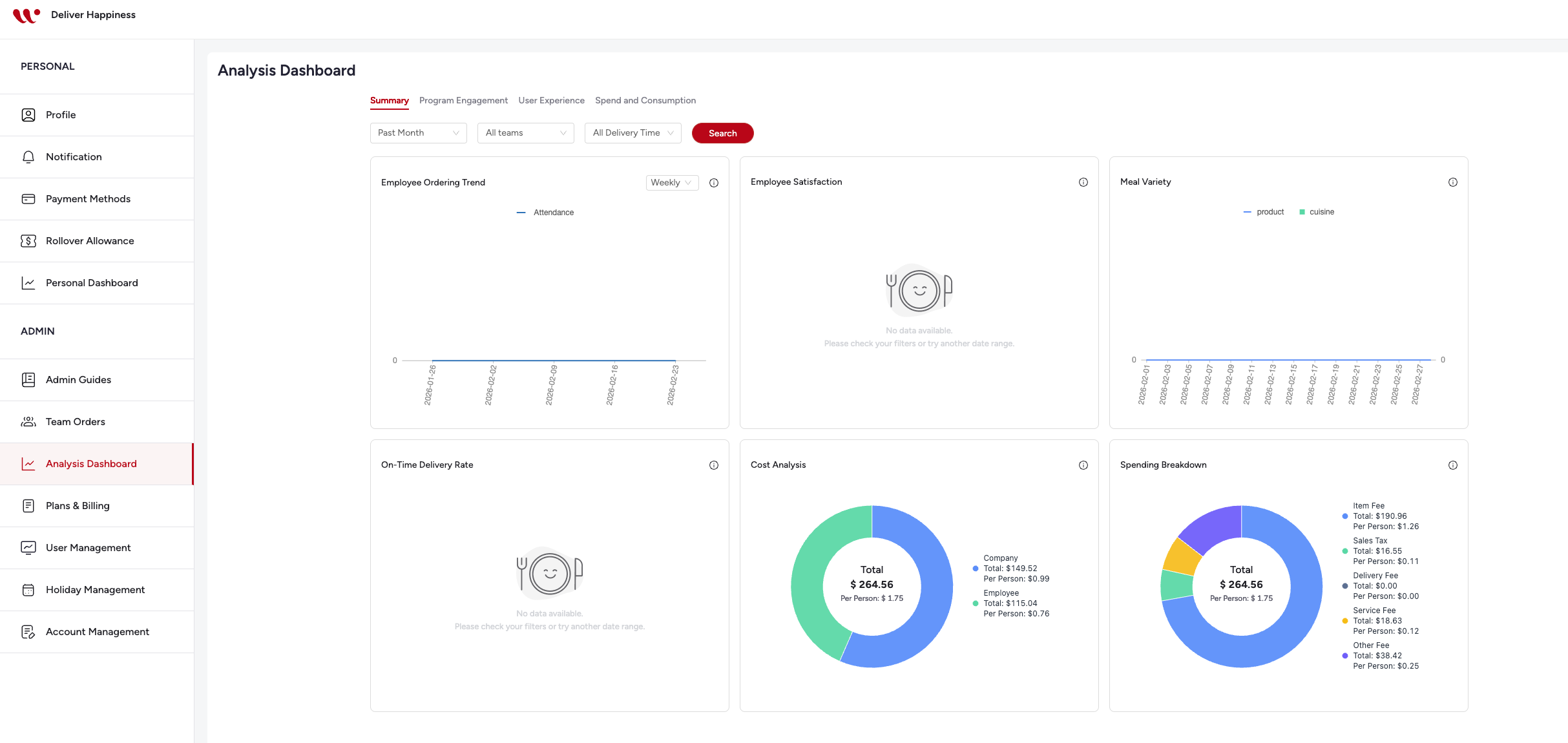
Task: Show info for Meal Variety card
Action: coord(1453,182)
